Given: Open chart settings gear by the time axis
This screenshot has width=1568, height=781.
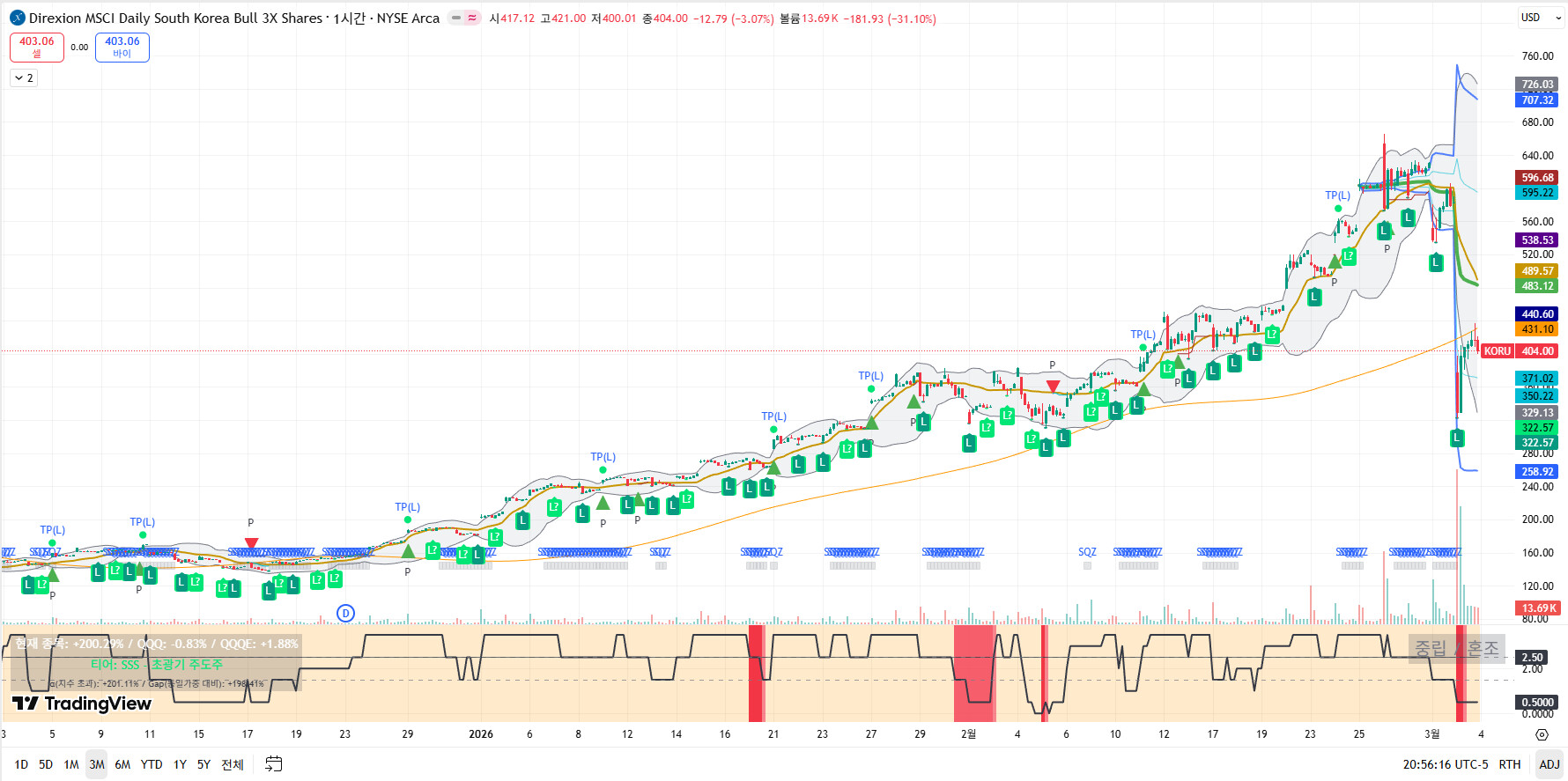Looking at the screenshot, I should (1542, 734).
